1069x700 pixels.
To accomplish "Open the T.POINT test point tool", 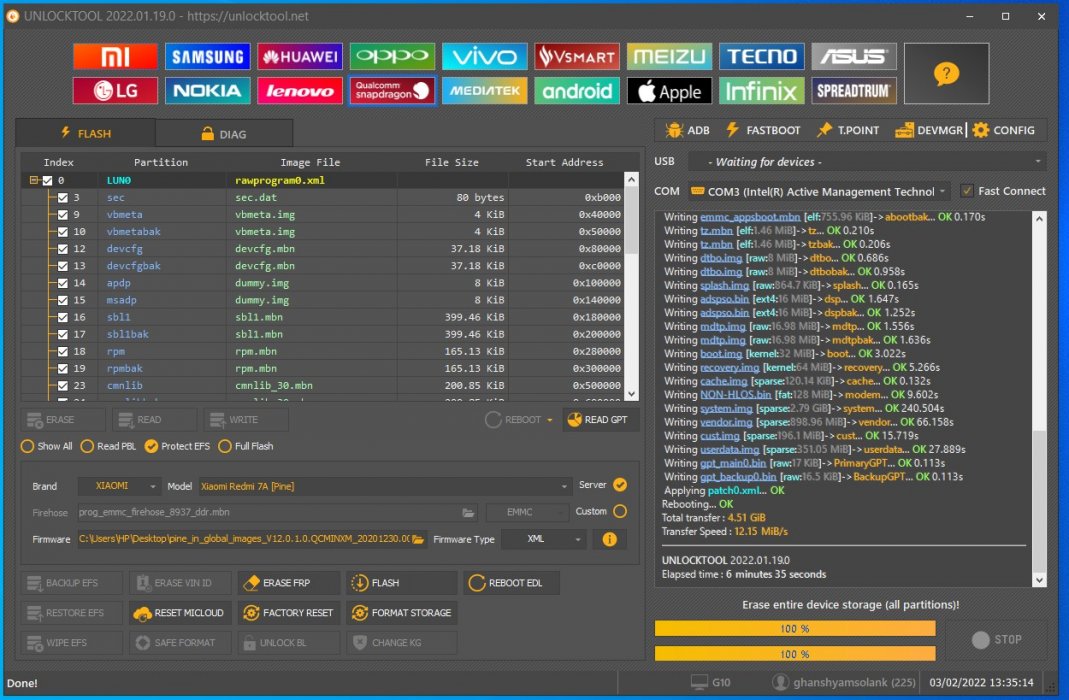I will click(848, 130).
